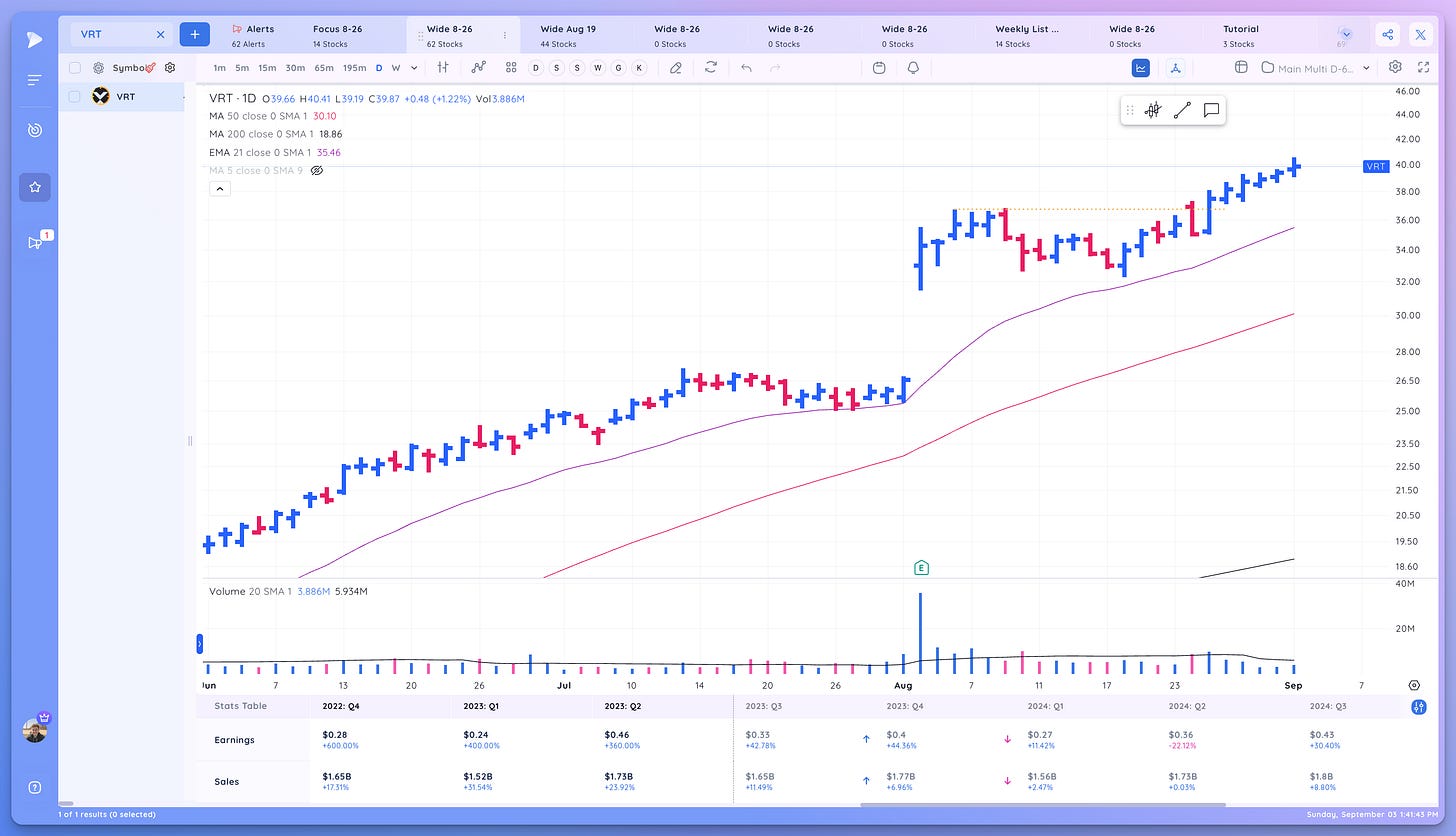The image size is (1456, 836).
Task: Switch to the network graph view icon
Action: (x=1176, y=68)
